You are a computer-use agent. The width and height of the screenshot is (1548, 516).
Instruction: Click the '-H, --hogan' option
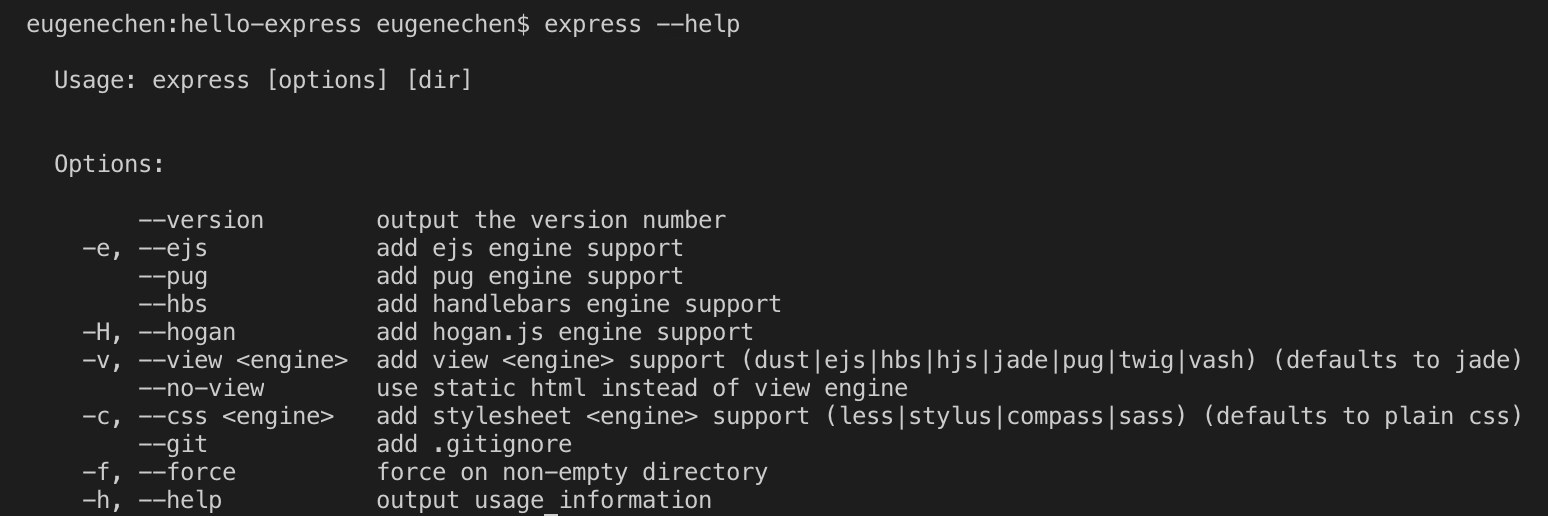pyautogui.click(x=158, y=332)
